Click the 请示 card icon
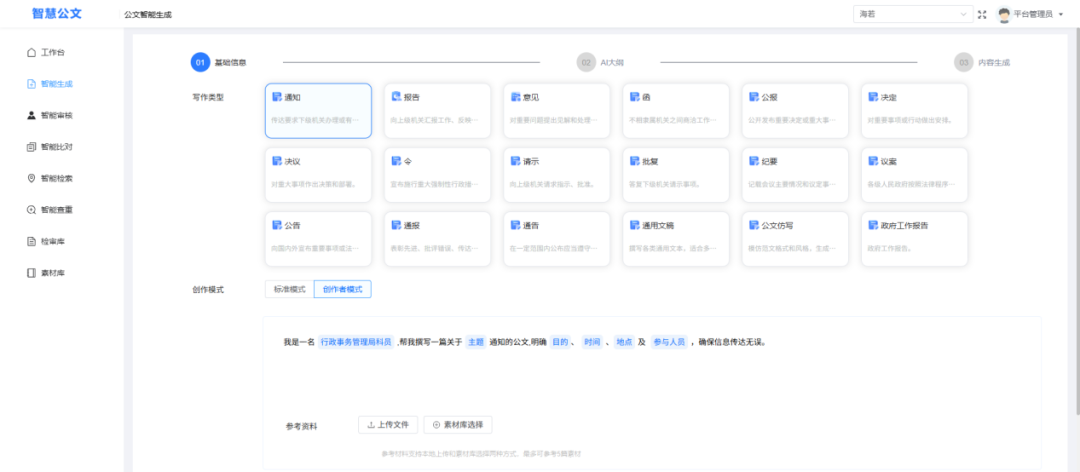Viewport: 1080px width, 472px height. click(515, 161)
